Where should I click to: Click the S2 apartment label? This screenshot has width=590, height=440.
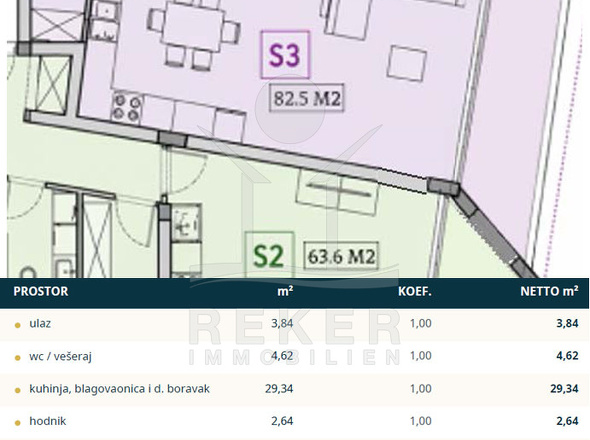pos(269,255)
